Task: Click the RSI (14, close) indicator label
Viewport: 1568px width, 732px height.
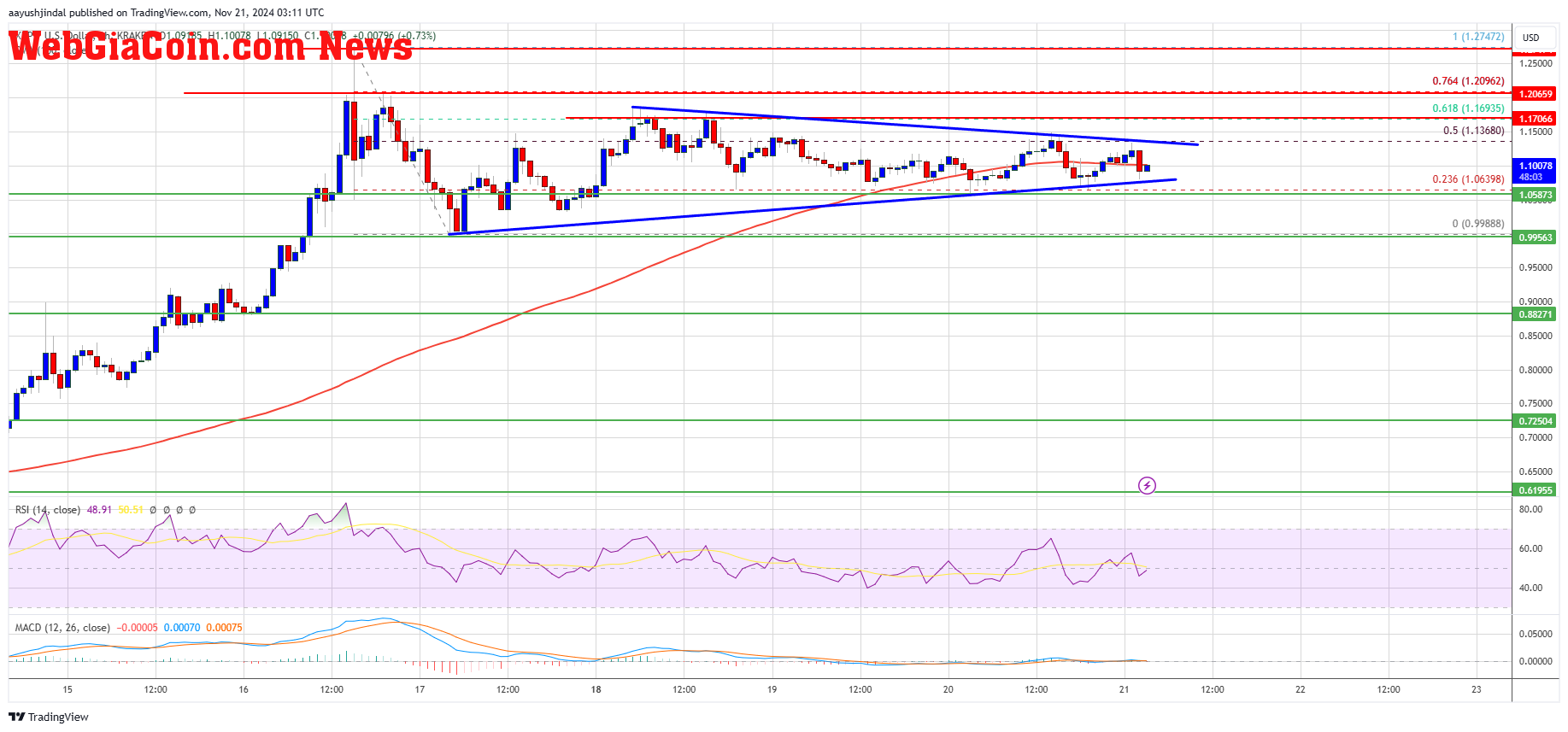Action: click(48, 510)
